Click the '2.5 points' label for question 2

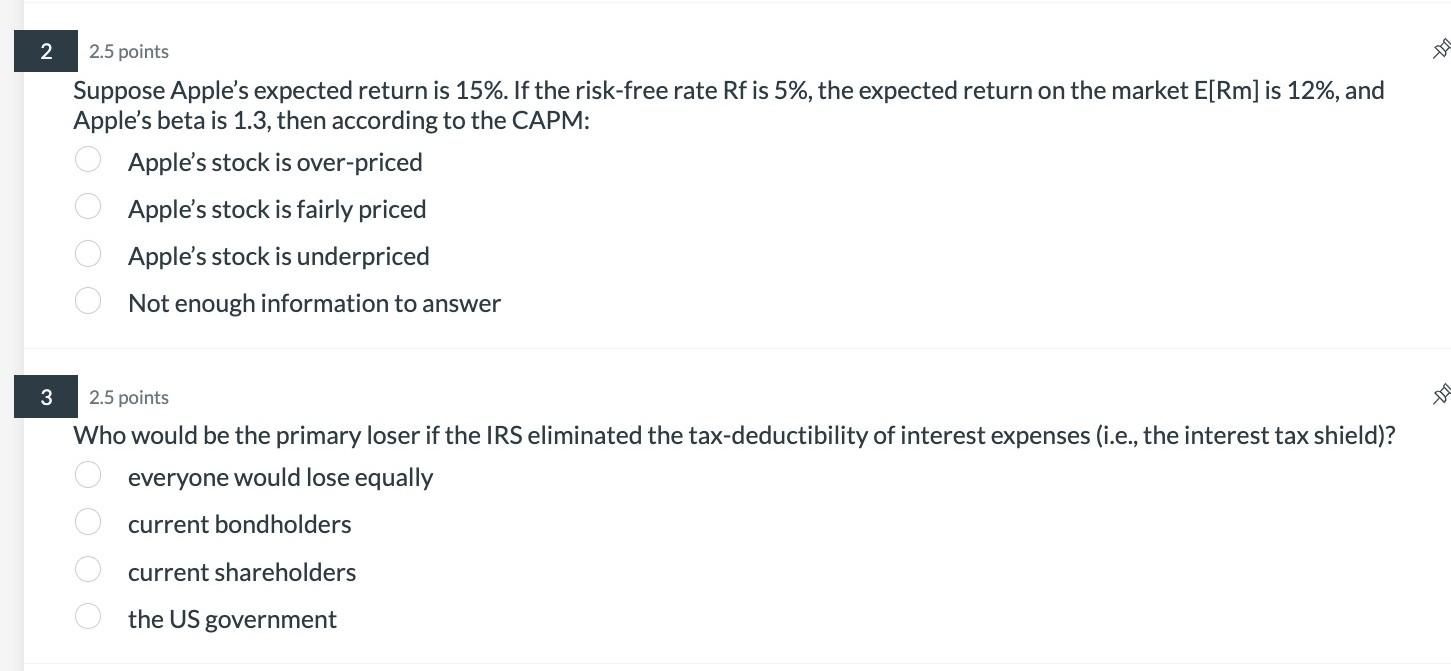click(129, 51)
